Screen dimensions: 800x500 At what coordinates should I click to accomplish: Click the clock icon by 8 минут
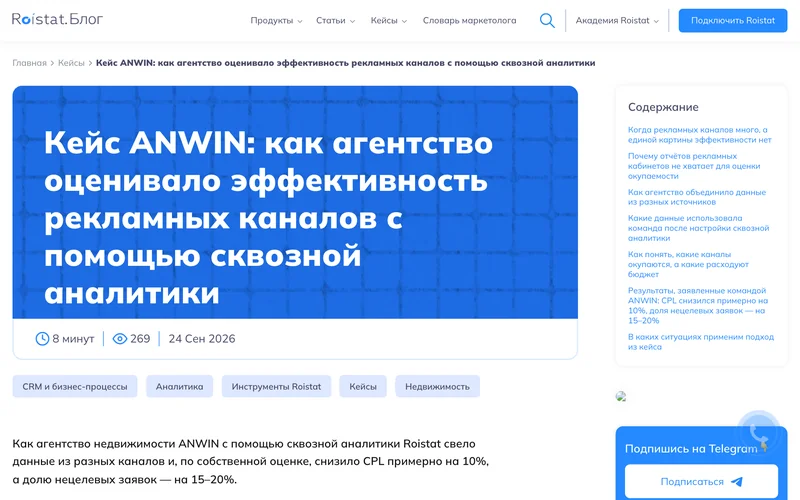[42, 339]
